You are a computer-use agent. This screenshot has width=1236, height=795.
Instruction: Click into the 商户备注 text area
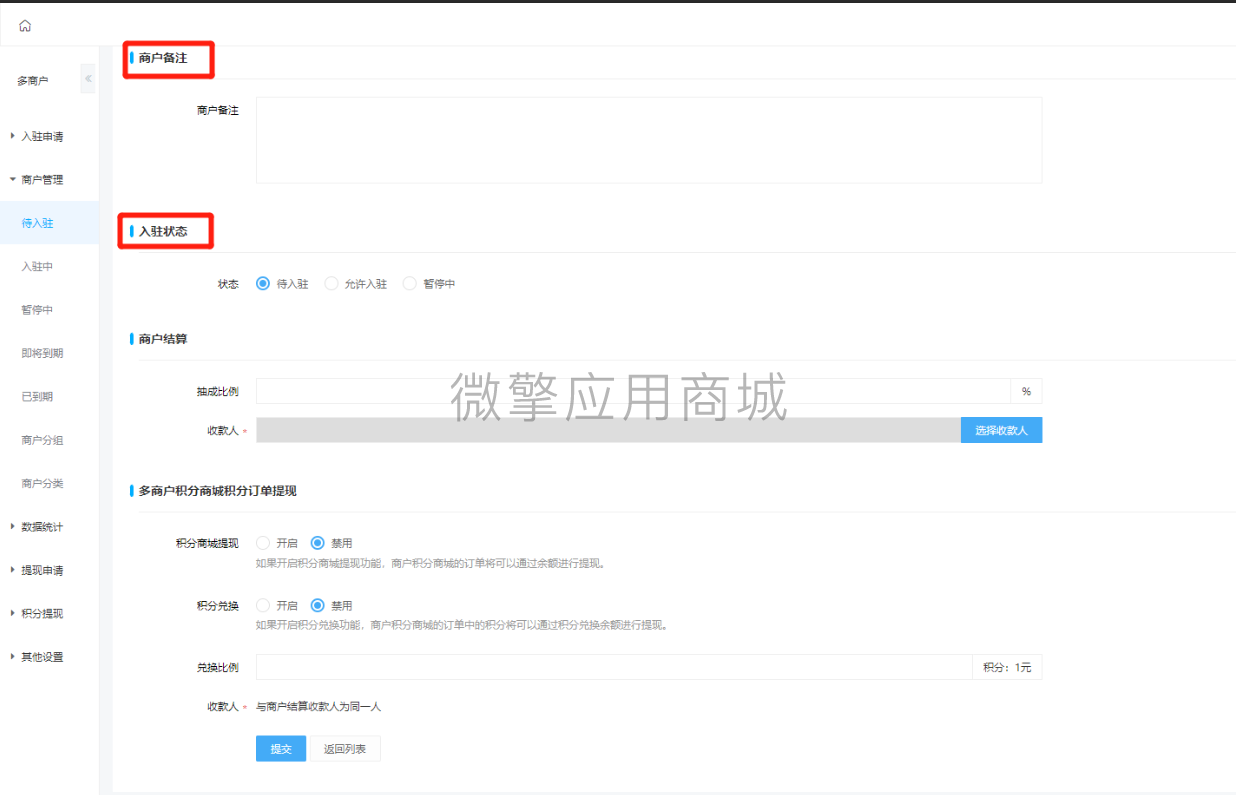click(x=649, y=140)
